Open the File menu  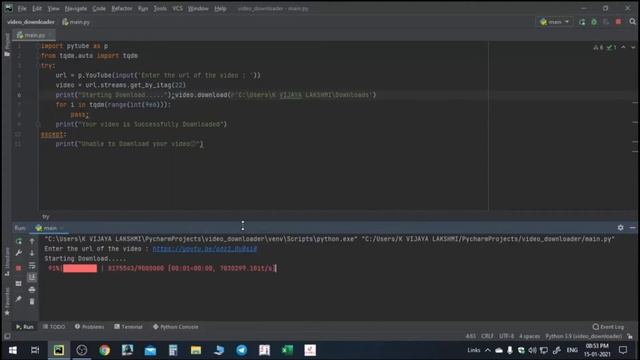(22, 8)
